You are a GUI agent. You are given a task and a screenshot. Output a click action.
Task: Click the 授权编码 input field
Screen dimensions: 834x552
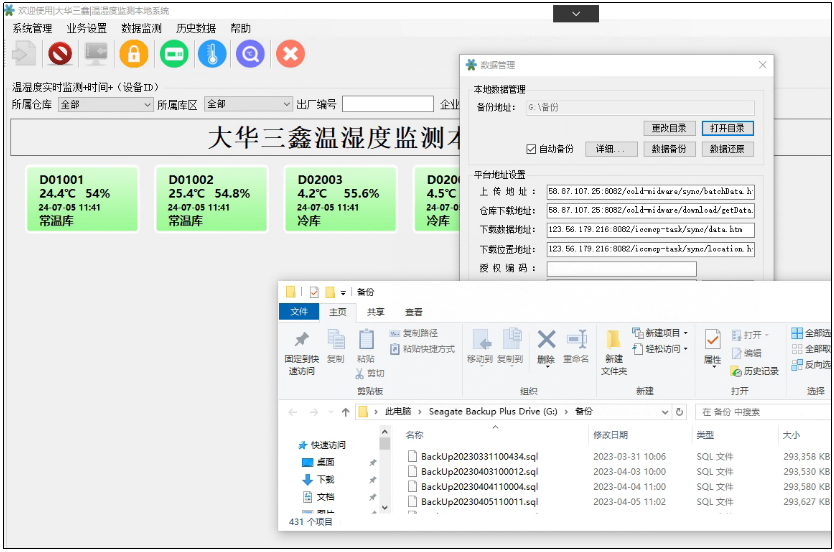click(x=621, y=269)
